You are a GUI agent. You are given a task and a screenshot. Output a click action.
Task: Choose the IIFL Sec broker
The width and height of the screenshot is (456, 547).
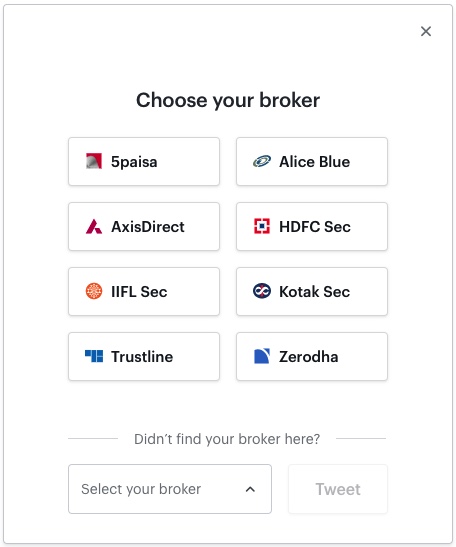(144, 291)
